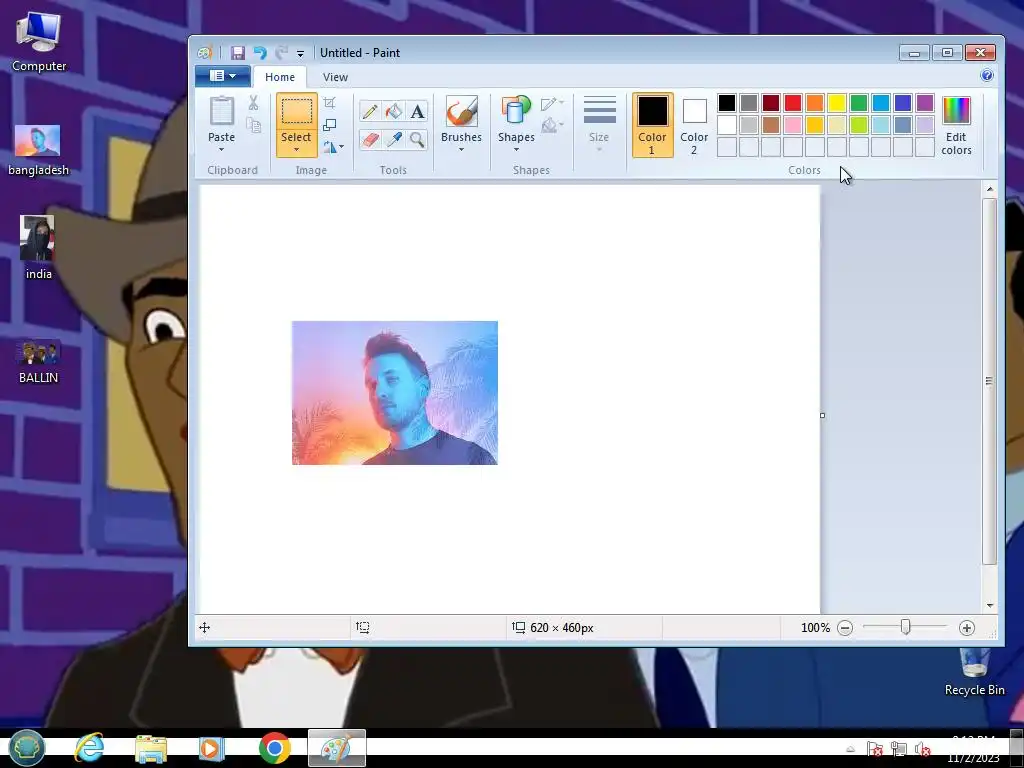Screen dimensions: 1024x768
Task: Pick the yellow color swatch
Action: click(837, 103)
